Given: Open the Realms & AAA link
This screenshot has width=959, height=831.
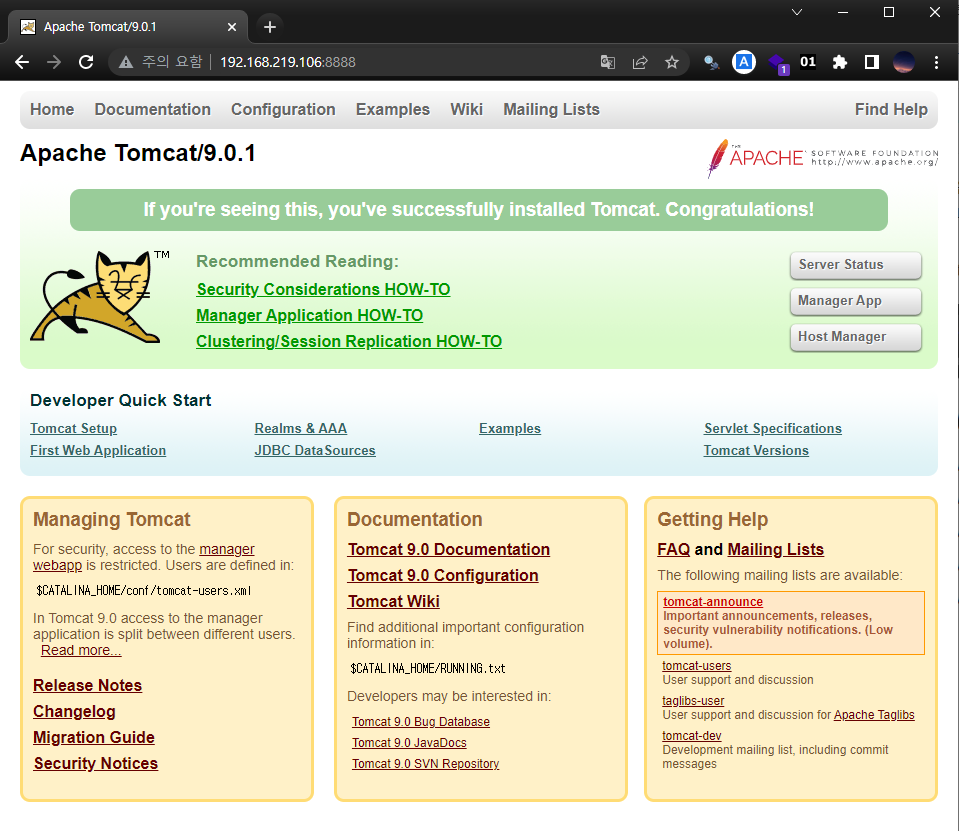Looking at the screenshot, I should coord(300,429).
